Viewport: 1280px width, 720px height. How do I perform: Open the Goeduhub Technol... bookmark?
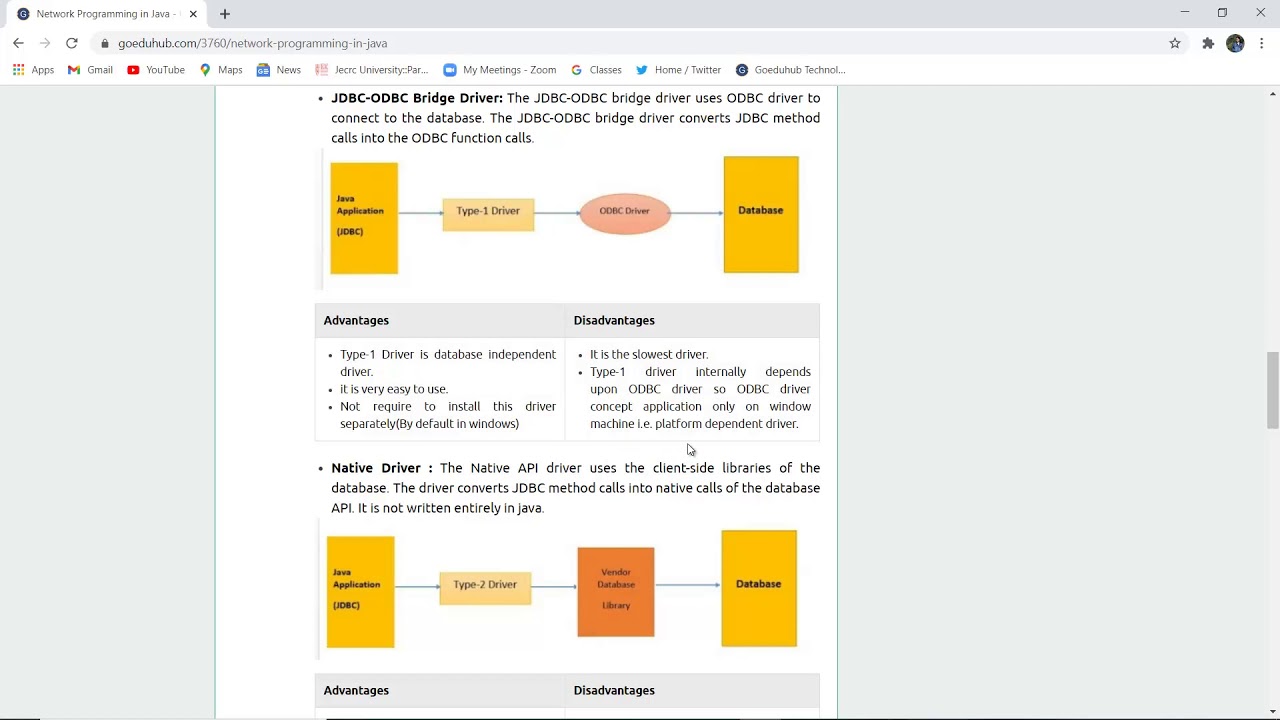tap(791, 70)
